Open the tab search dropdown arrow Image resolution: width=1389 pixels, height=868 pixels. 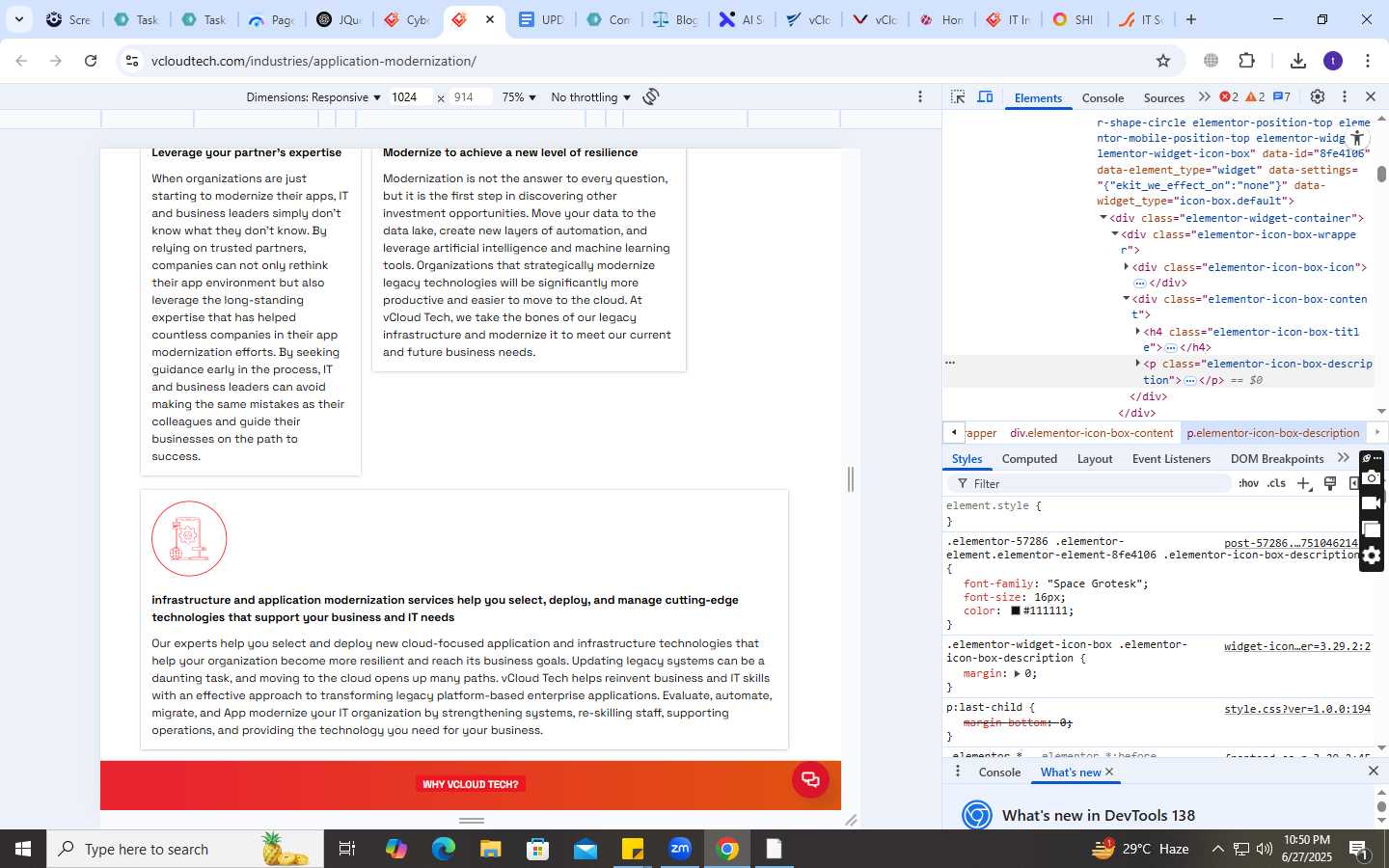[18, 19]
